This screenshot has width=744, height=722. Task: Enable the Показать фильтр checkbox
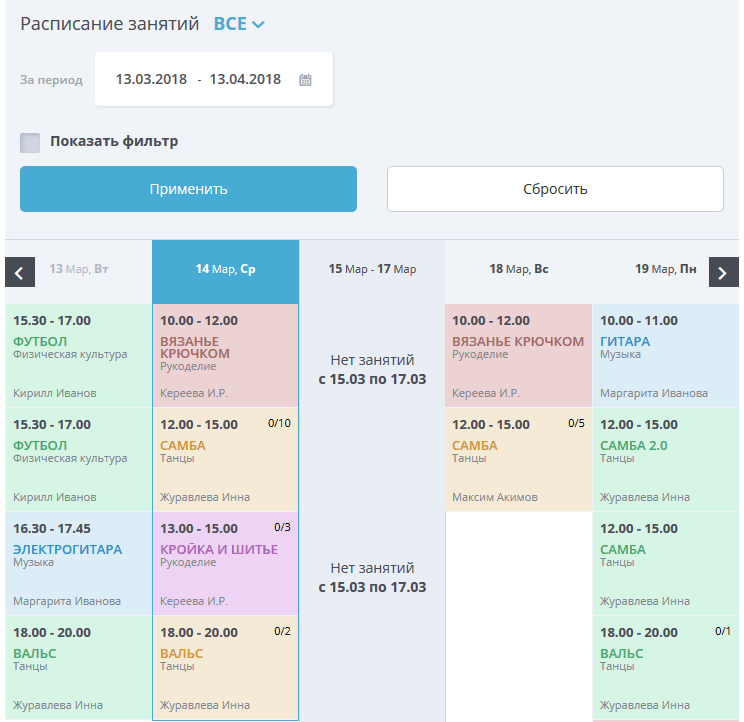click(31, 142)
